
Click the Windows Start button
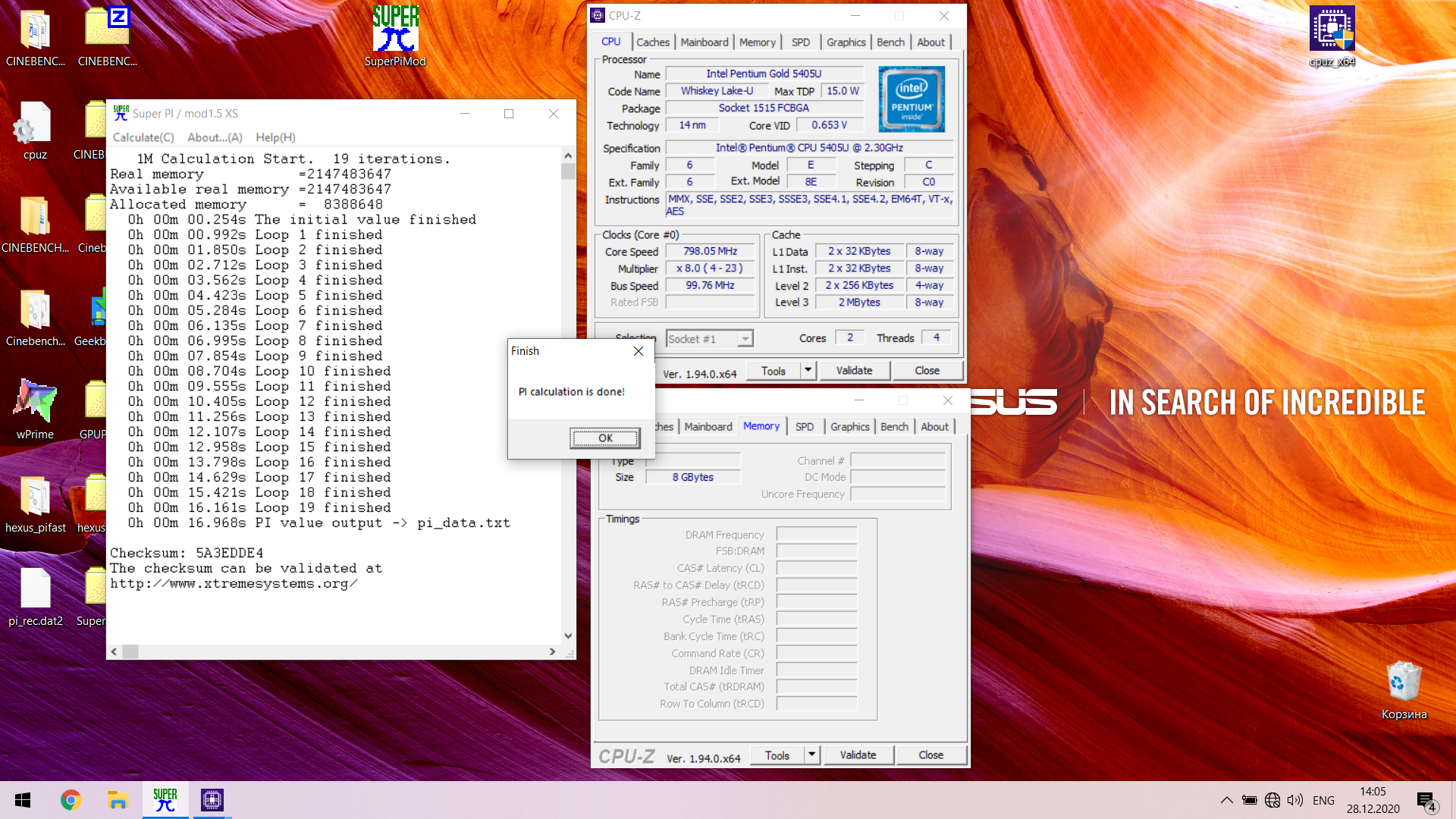23,800
